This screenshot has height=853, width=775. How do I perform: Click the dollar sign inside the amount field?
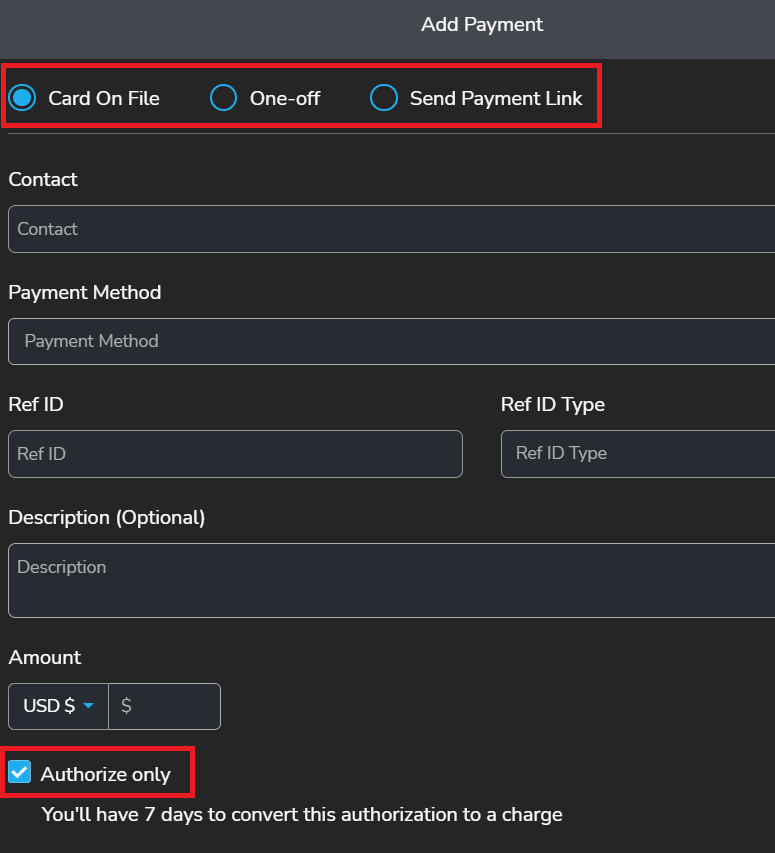pos(126,706)
